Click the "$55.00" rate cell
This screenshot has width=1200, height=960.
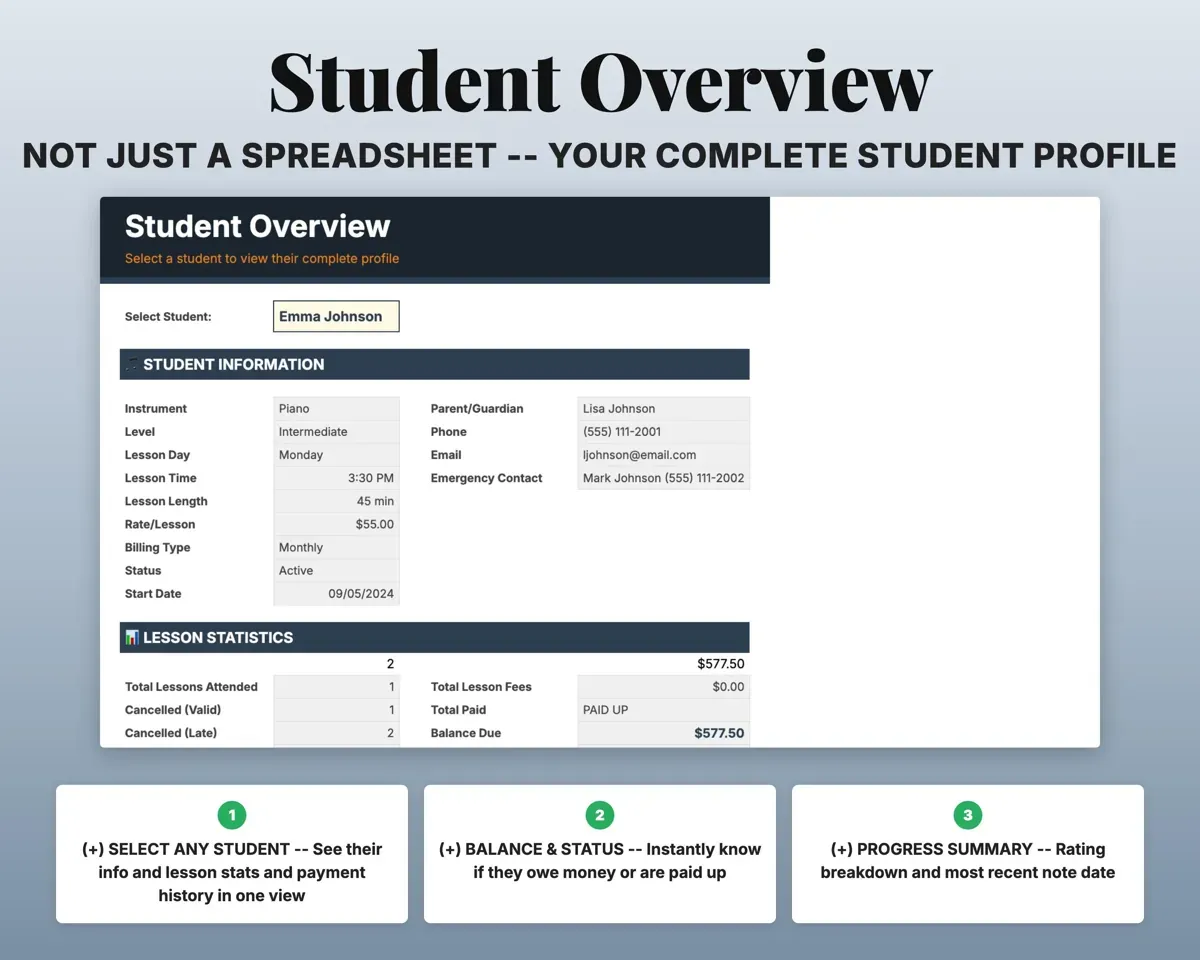point(336,524)
